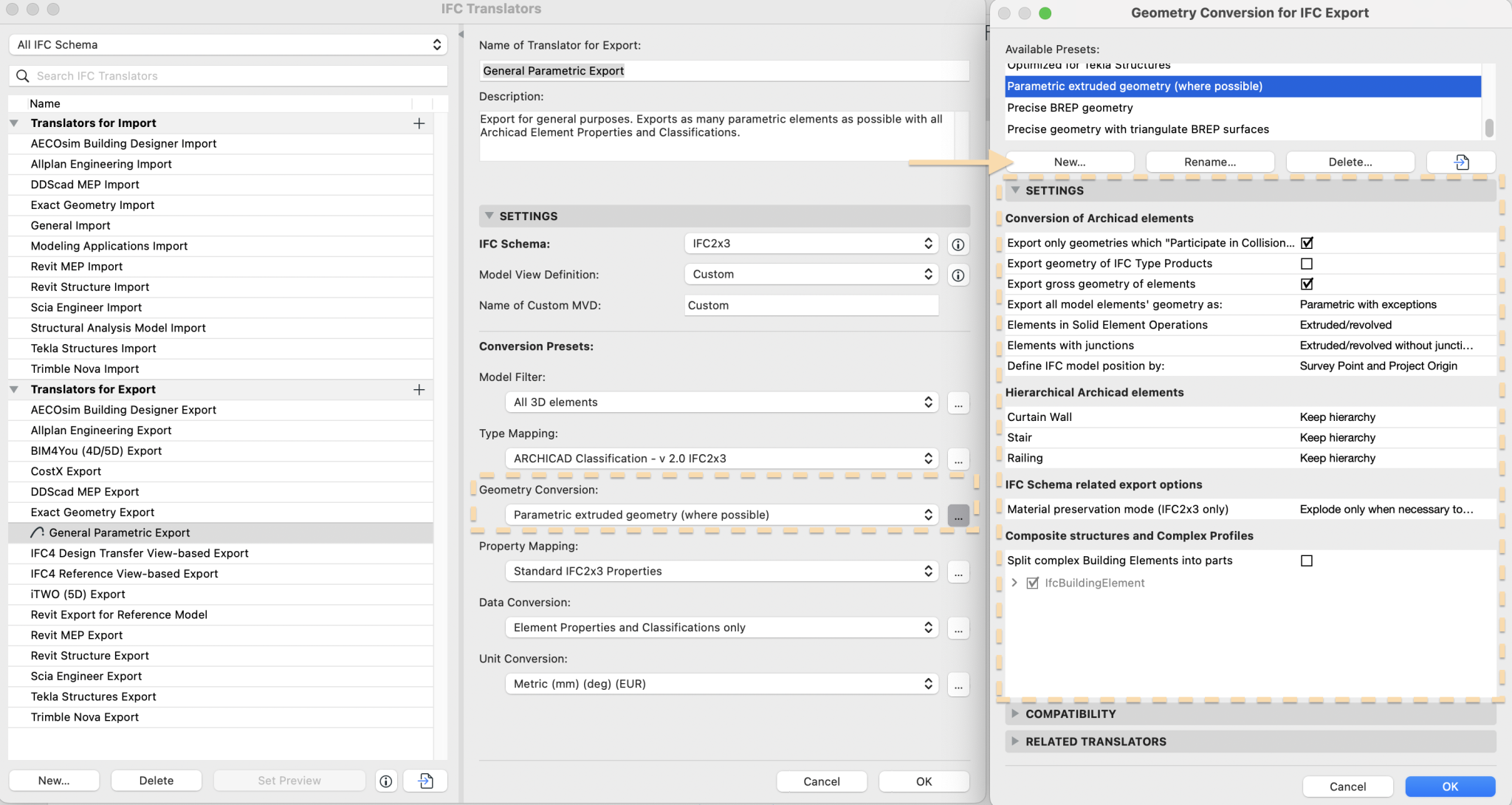Image resolution: width=1512 pixels, height=805 pixels.
Task: Select Revit Structure Export translator
Action: point(90,656)
